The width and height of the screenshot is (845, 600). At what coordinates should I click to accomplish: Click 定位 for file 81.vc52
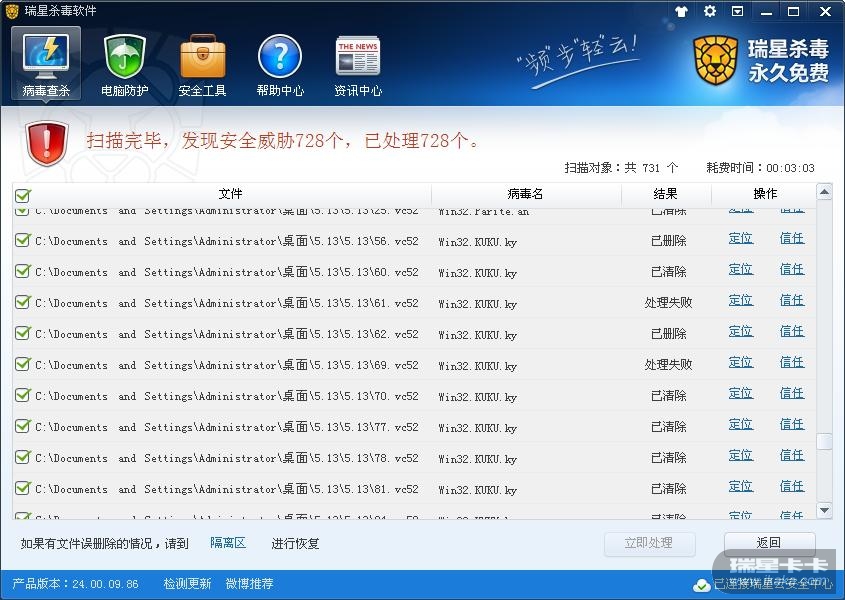(740, 486)
